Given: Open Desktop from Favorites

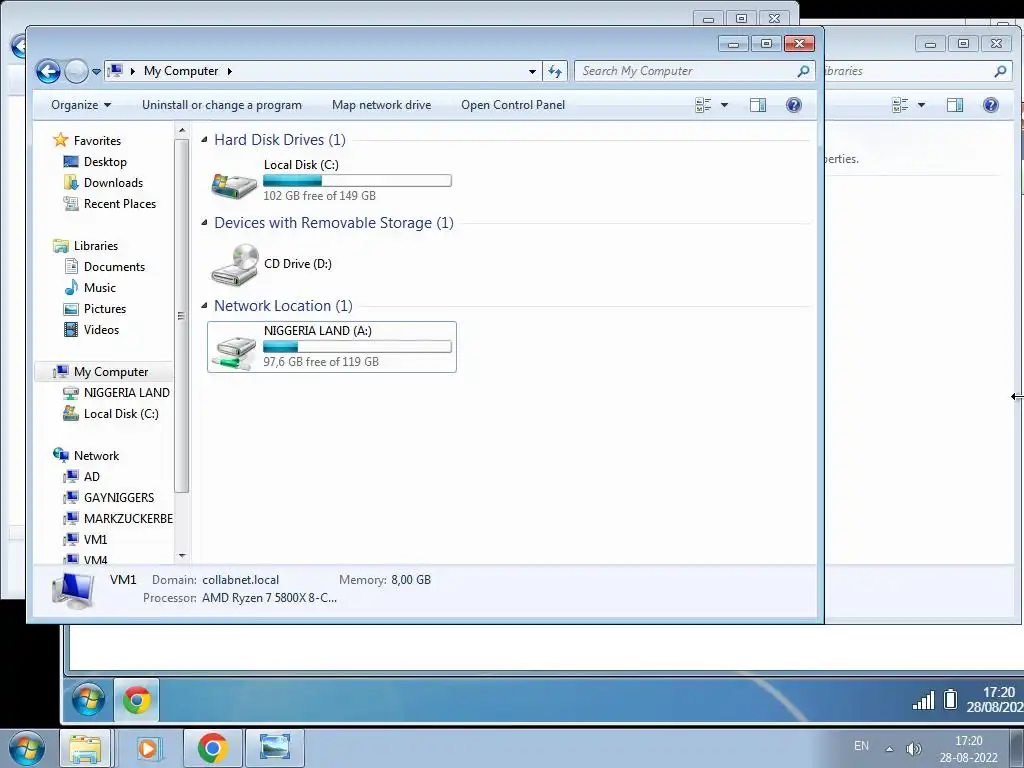Looking at the screenshot, I should (x=105, y=162).
